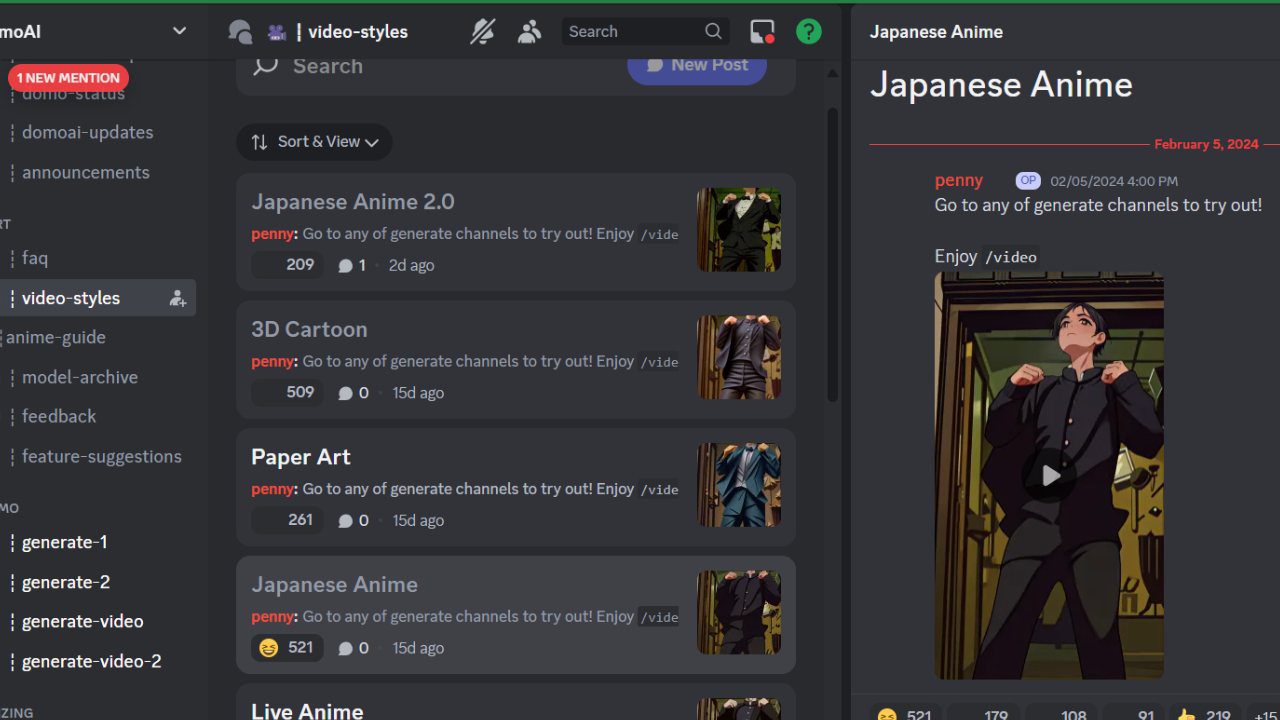Go to the generate-video channel

82,621
